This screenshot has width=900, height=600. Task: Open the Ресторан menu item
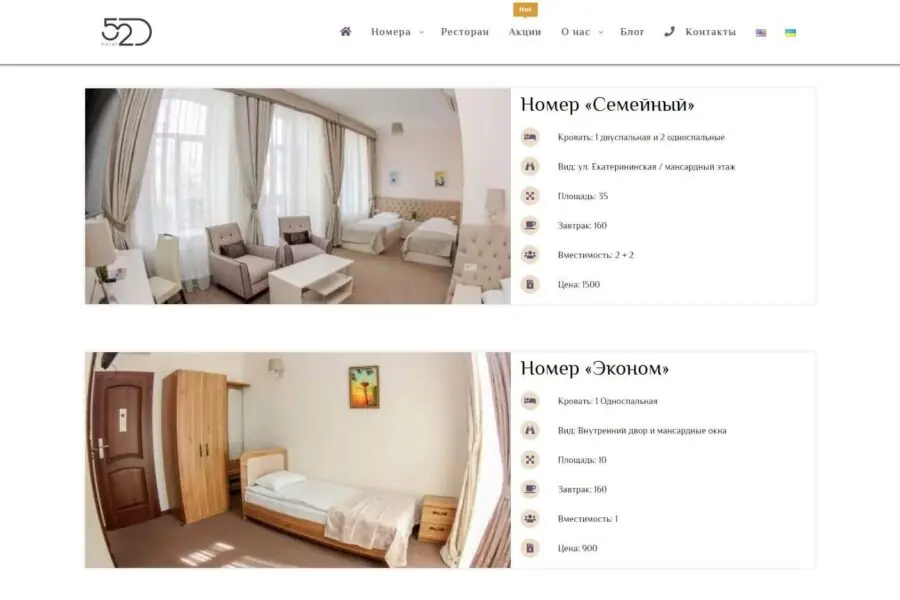tap(465, 32)
